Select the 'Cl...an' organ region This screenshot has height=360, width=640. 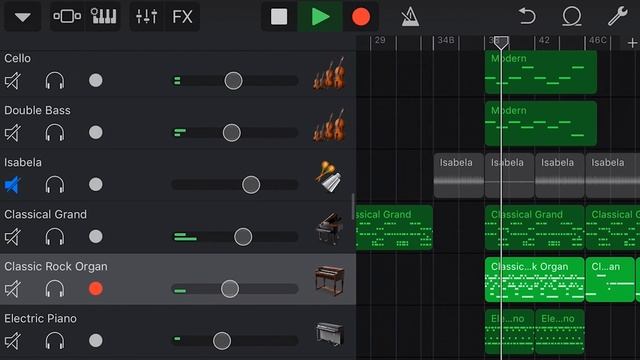[610, 280]
